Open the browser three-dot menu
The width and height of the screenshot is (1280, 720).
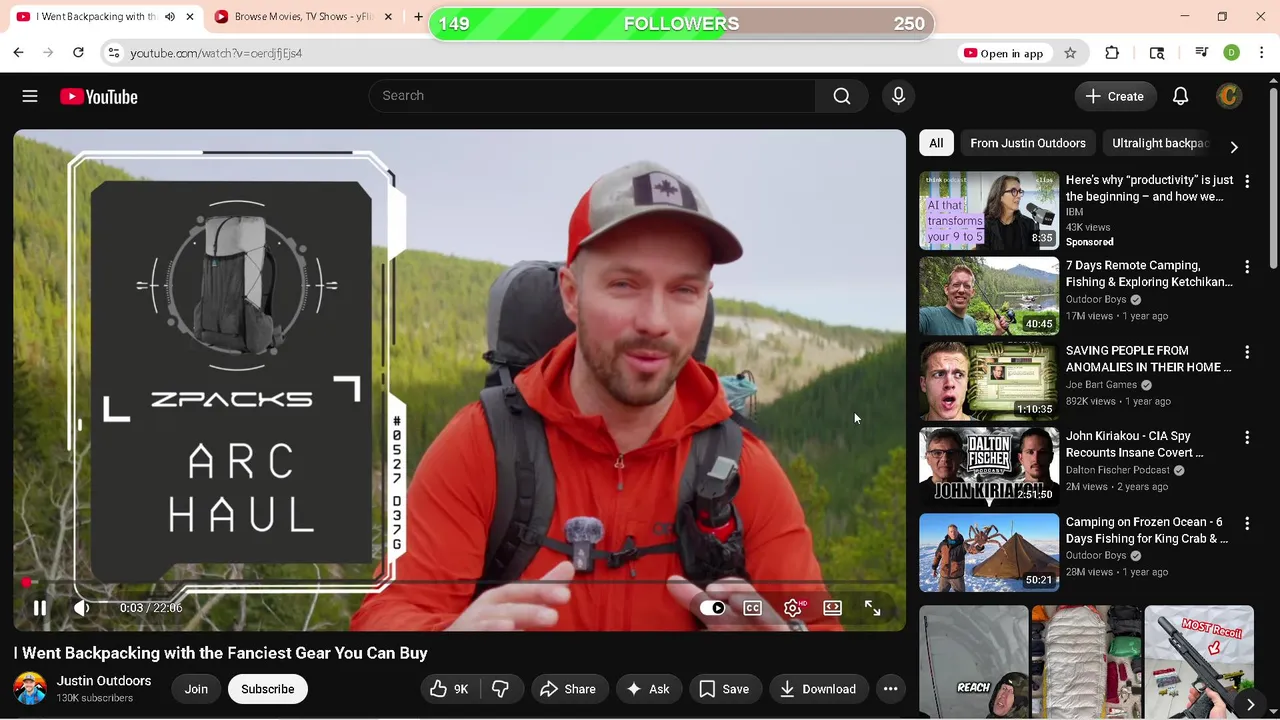tap(1261, 53)
